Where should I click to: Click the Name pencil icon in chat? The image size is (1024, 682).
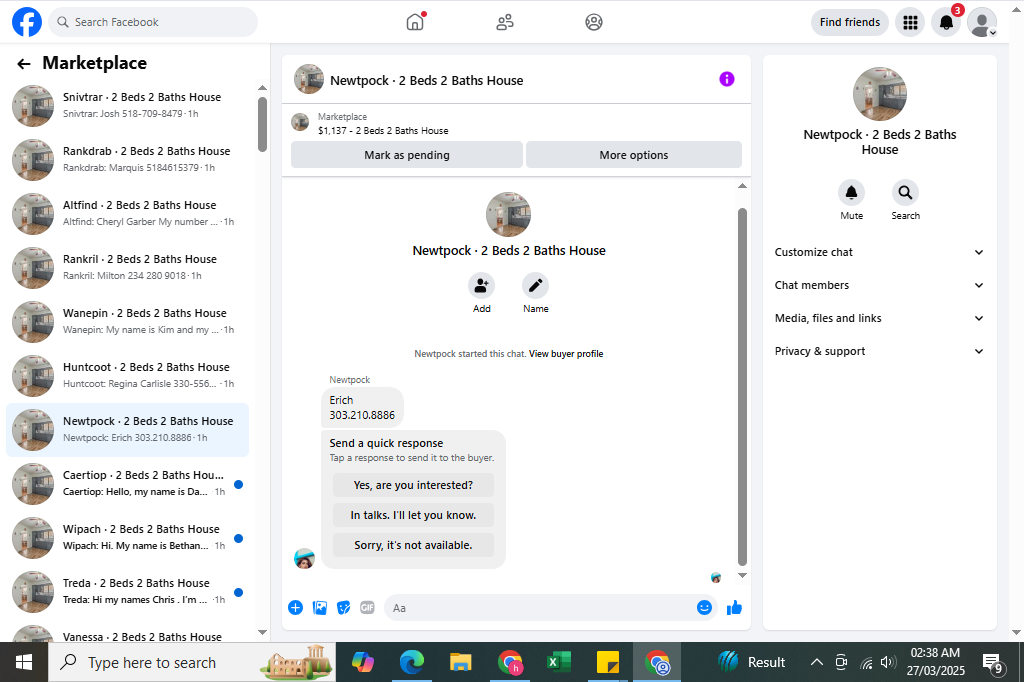(536, 285)
